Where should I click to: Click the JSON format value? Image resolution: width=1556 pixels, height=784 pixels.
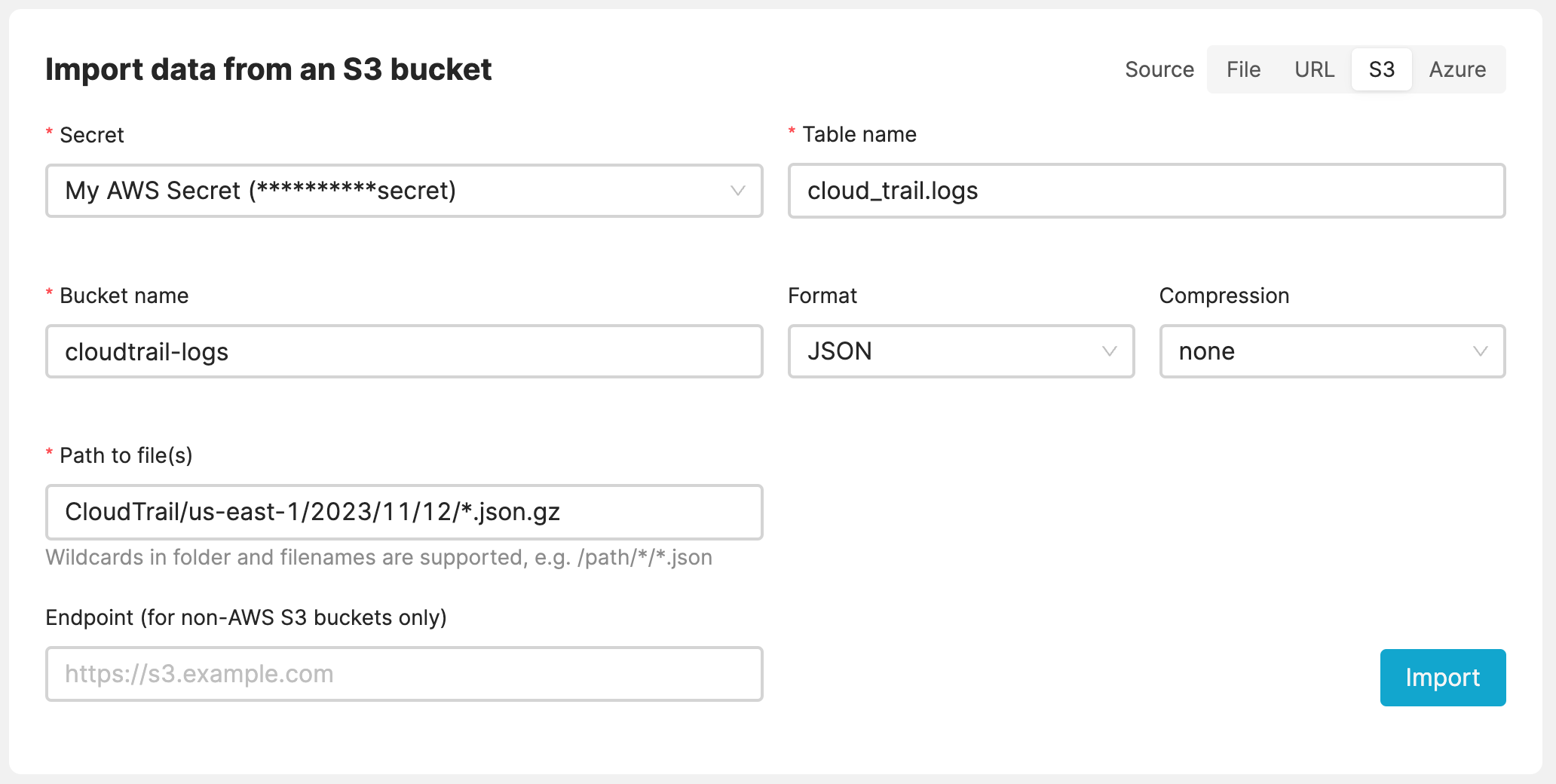[840, 351]
